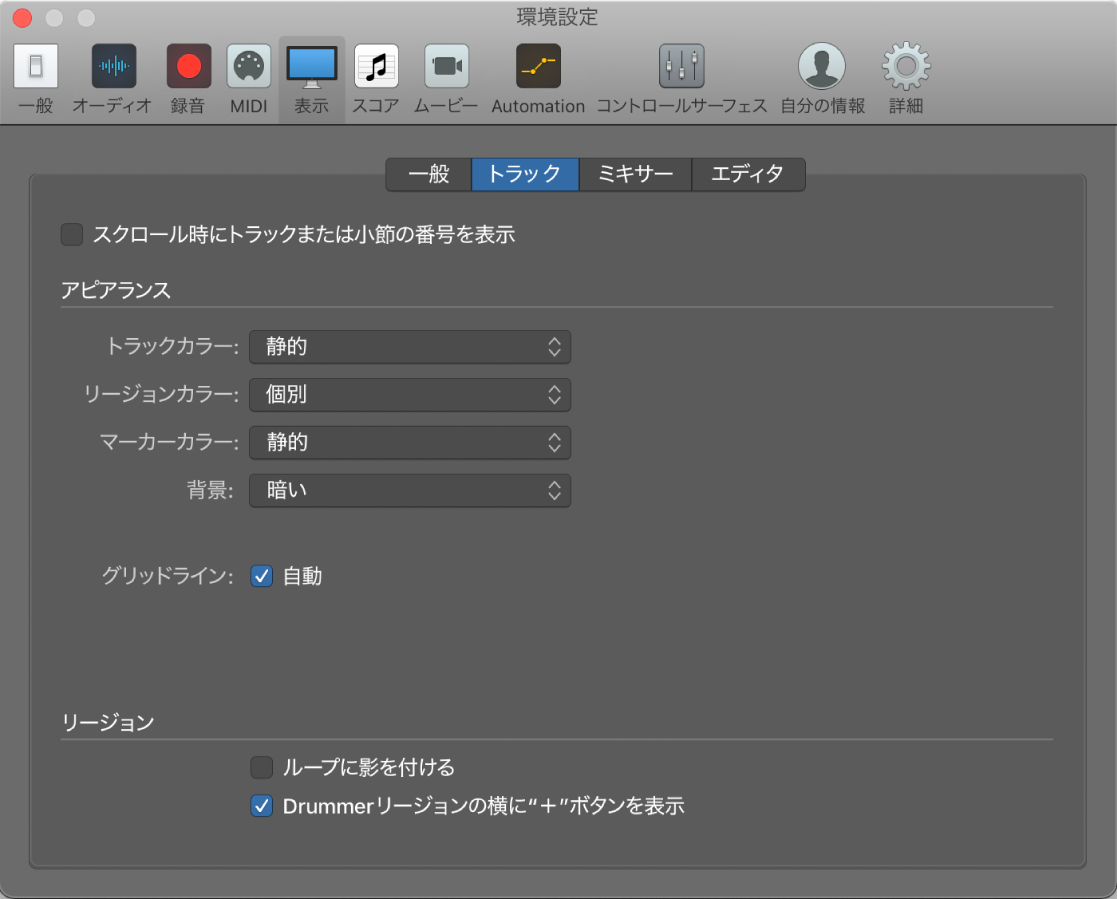Screen dimensions: 1117x899
Task: Uncheck Drummerリージョンの横に"+"ボタンを表示
Action: click(262, 806)
